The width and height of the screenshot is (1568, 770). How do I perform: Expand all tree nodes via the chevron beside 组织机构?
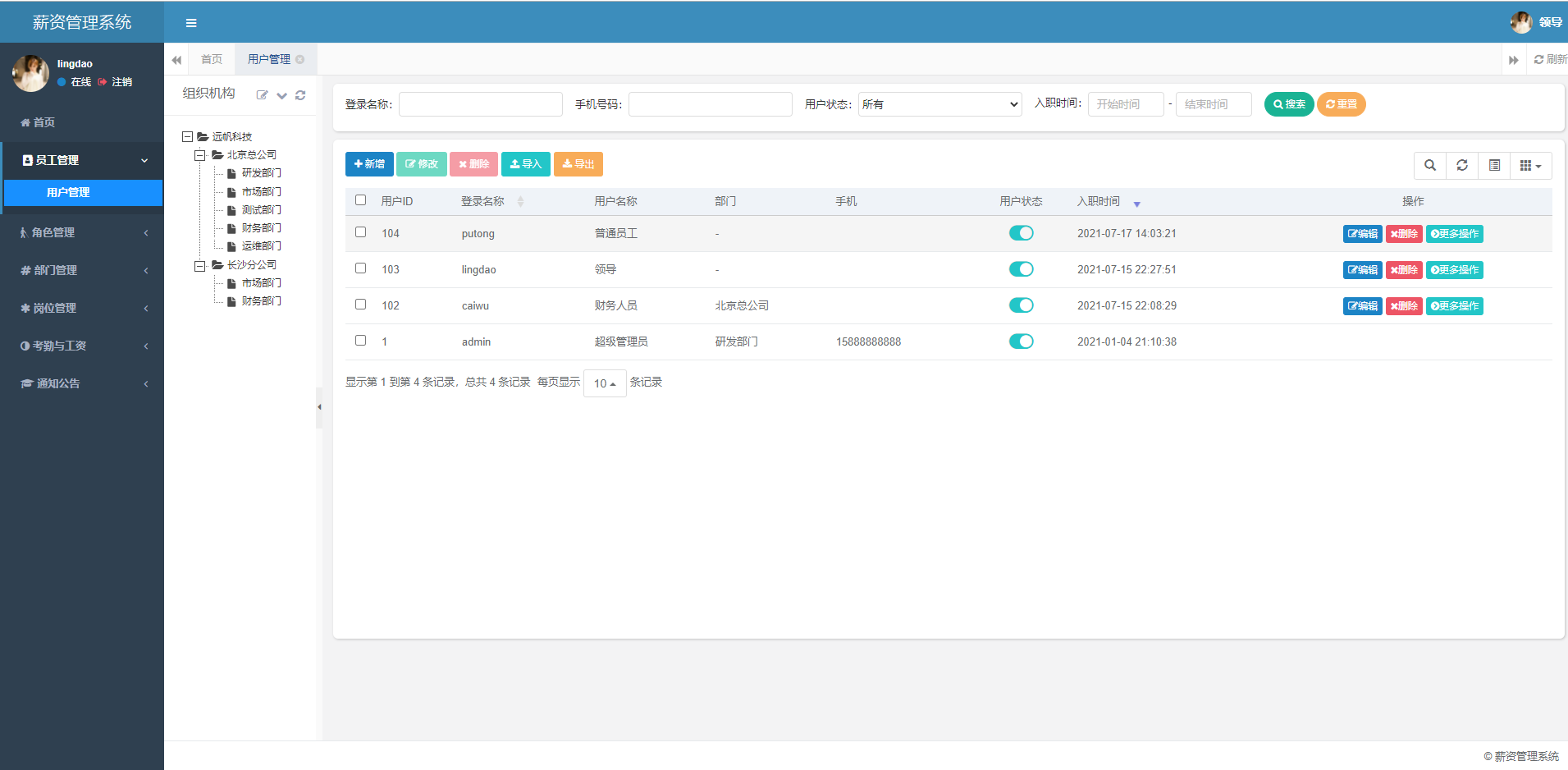click(x=281, y=95)
